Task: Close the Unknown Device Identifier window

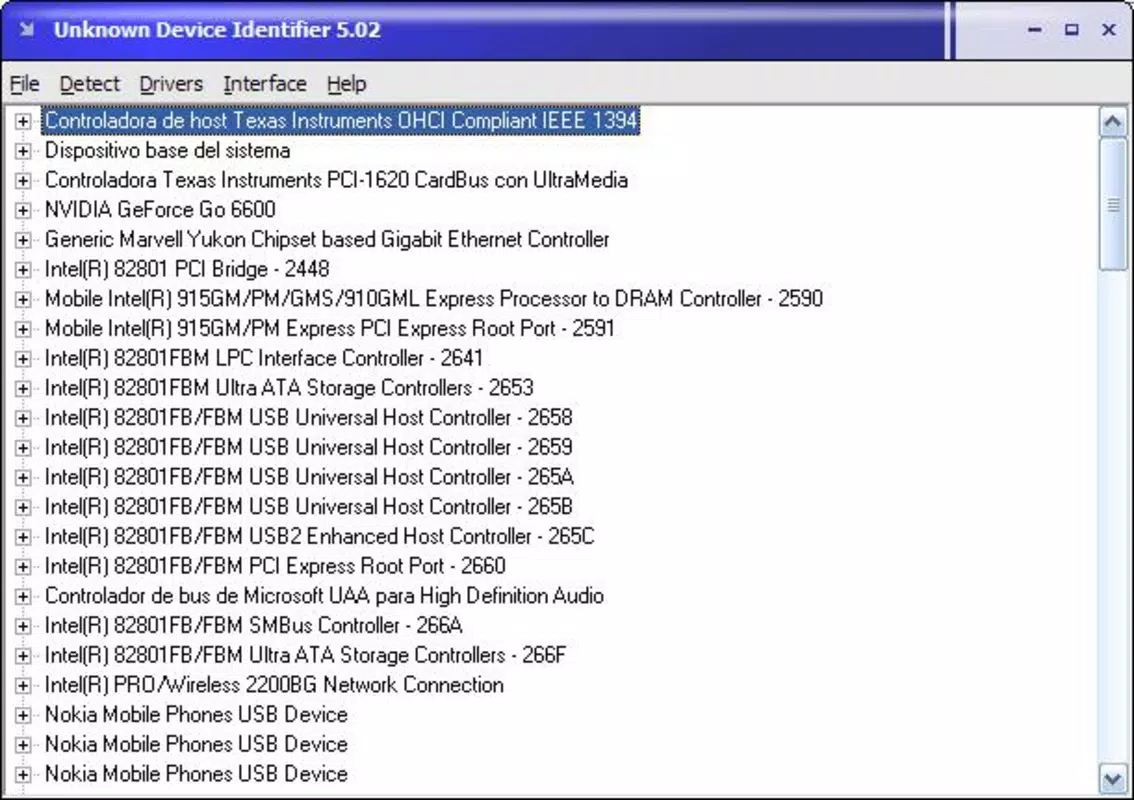Action: pyautogui.click(x=1109, y=30)
